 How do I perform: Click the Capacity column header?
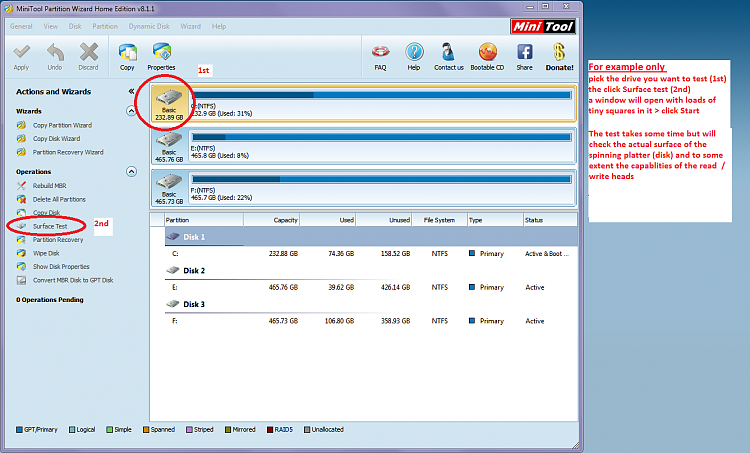272,220
